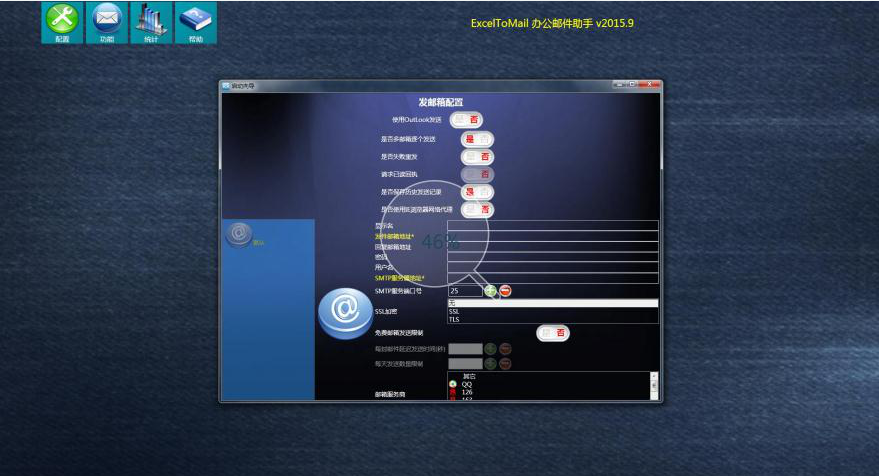Click the large blue @ mail icon
The image size is (879, 476).
click(345, 311)
